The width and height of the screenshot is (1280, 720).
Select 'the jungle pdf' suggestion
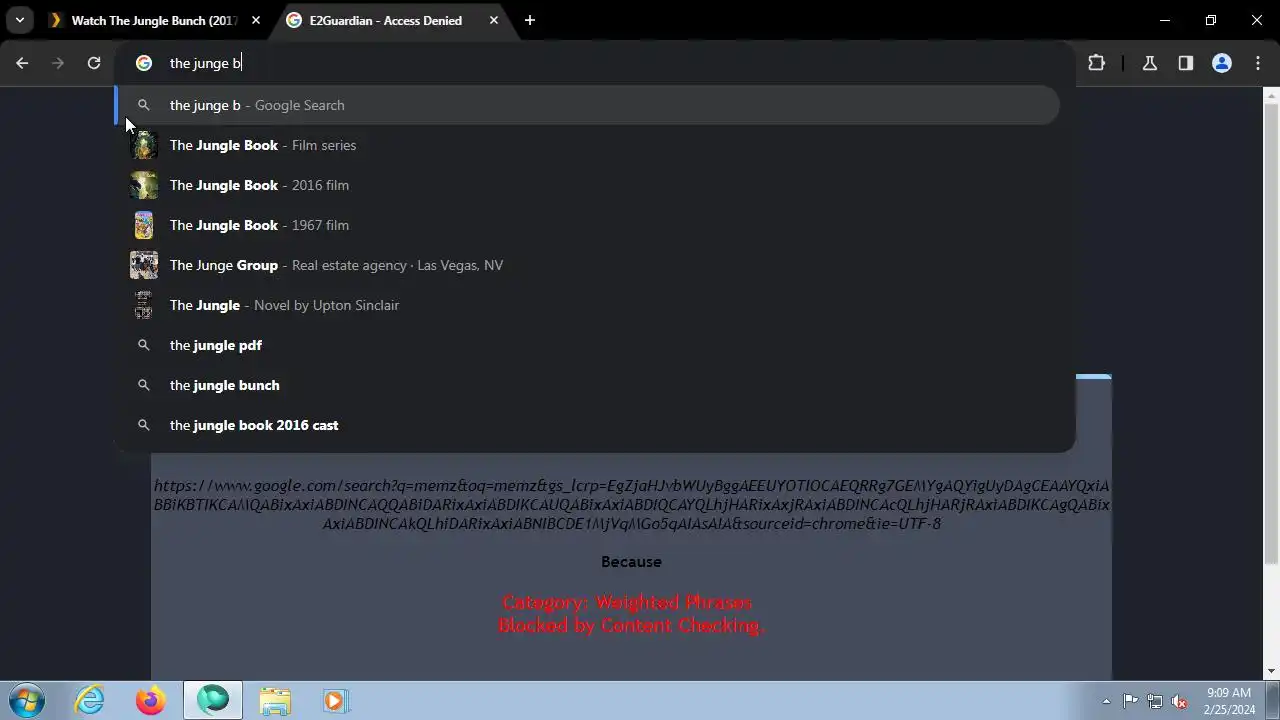587,345
